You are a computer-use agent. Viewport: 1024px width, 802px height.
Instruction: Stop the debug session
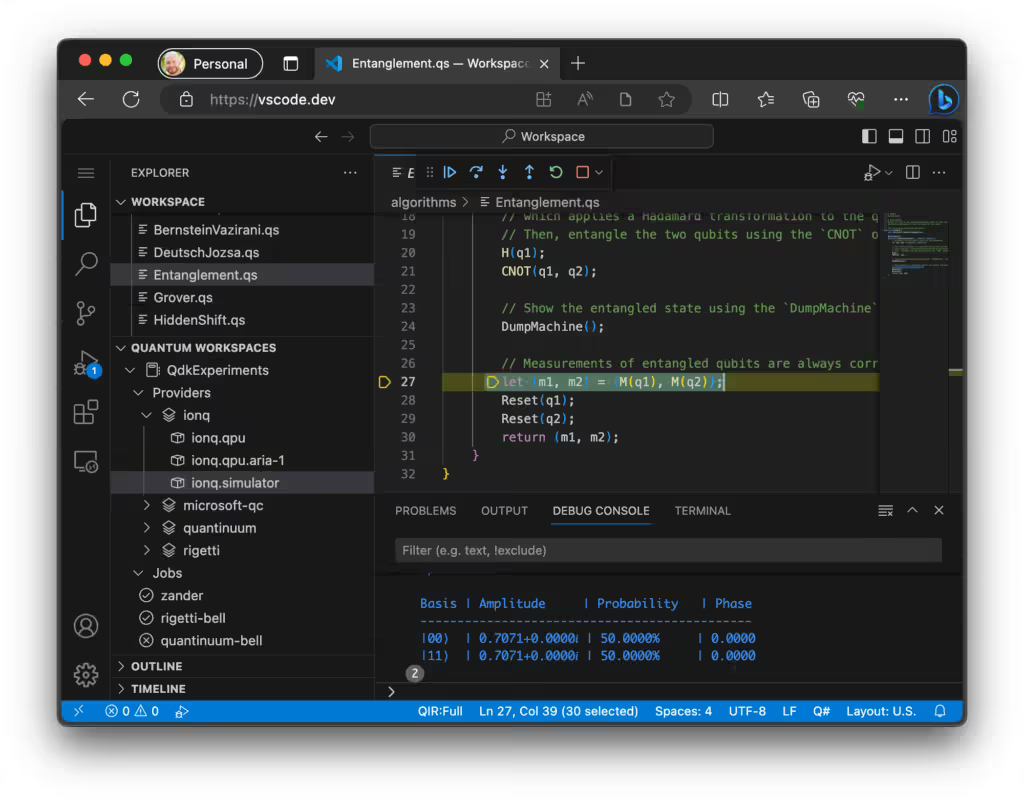tap(583, 172)
